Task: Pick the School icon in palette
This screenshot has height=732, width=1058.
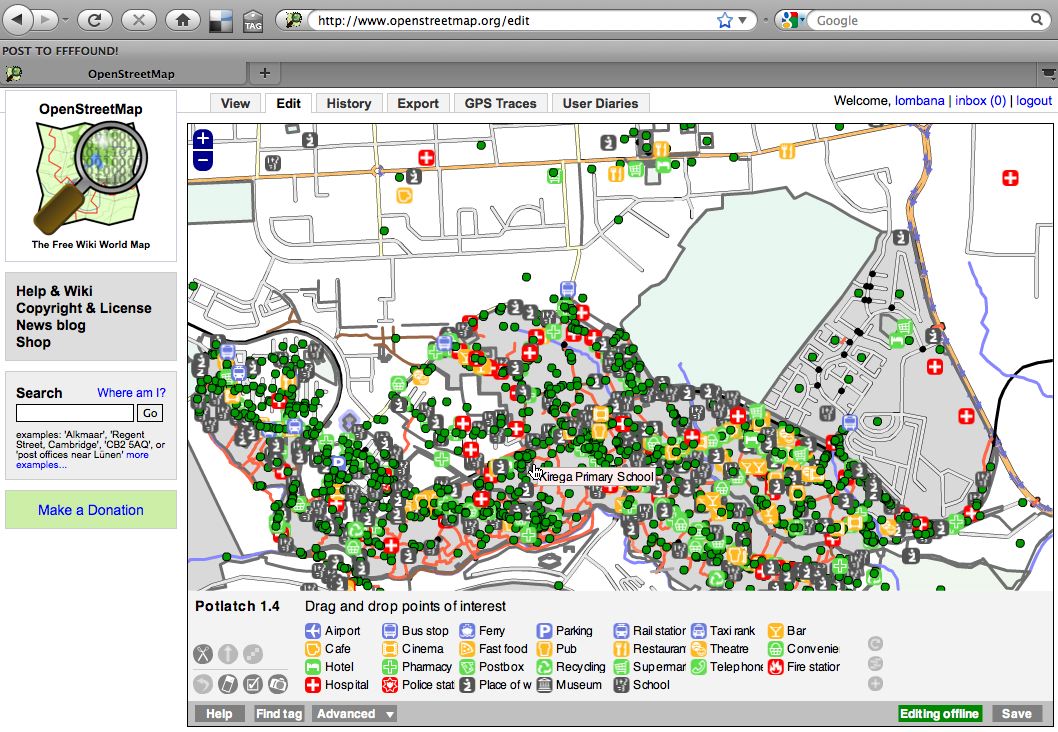Action: tap(621, 685)
